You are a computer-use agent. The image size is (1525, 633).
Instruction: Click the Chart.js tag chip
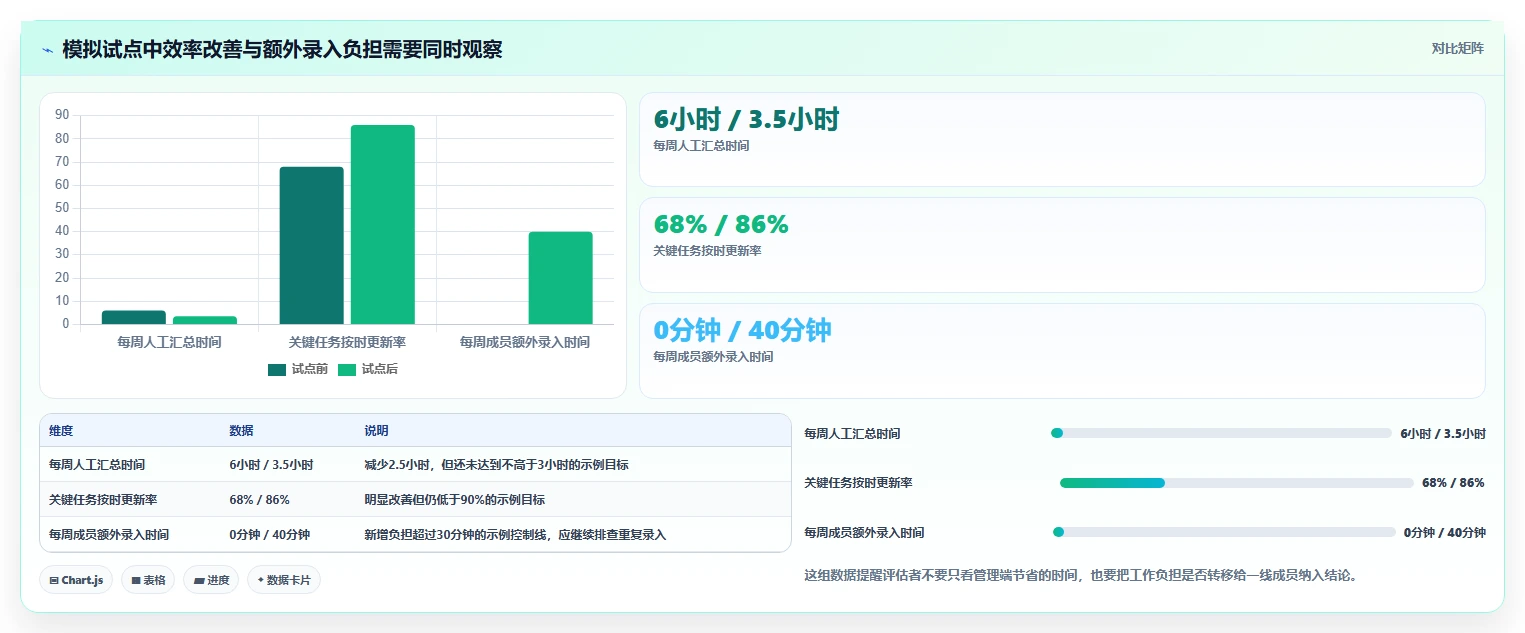tap(76, 580)
